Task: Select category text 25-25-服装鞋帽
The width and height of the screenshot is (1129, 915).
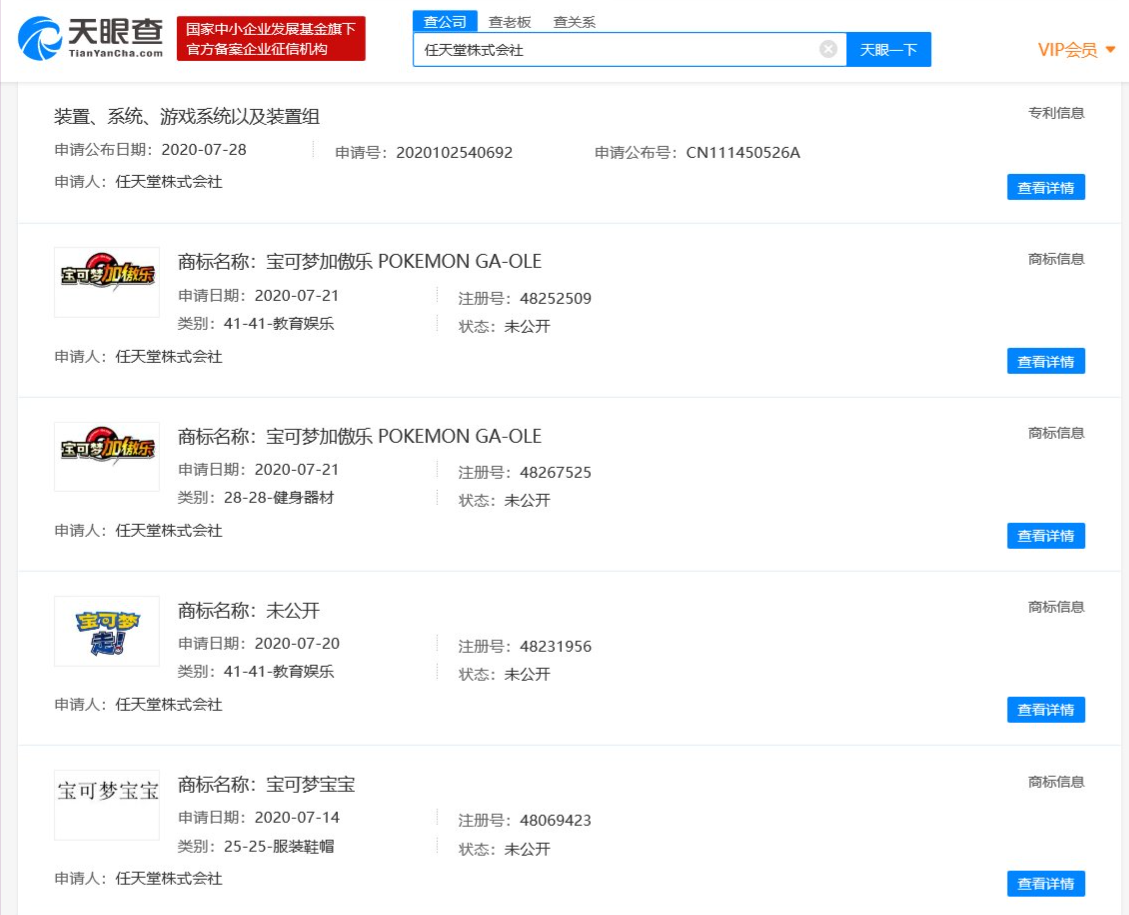Action: [x=279, y=847]
